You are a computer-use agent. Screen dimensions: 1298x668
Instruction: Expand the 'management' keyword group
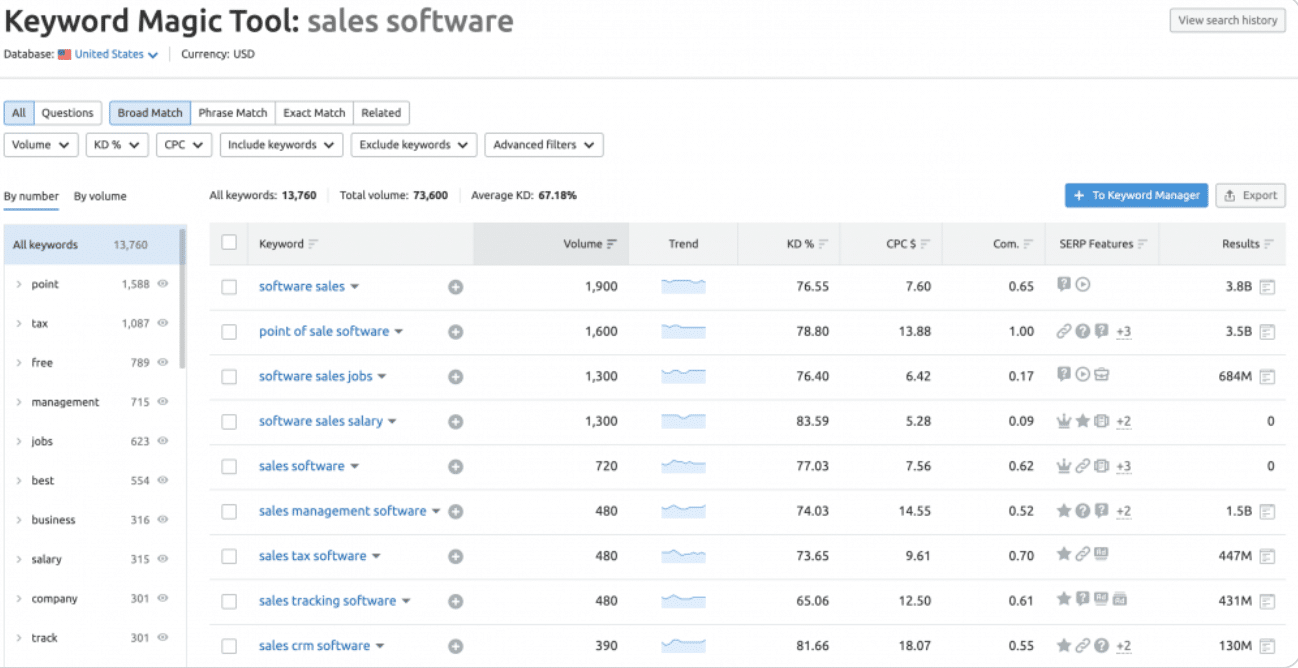tap(19, 402)
